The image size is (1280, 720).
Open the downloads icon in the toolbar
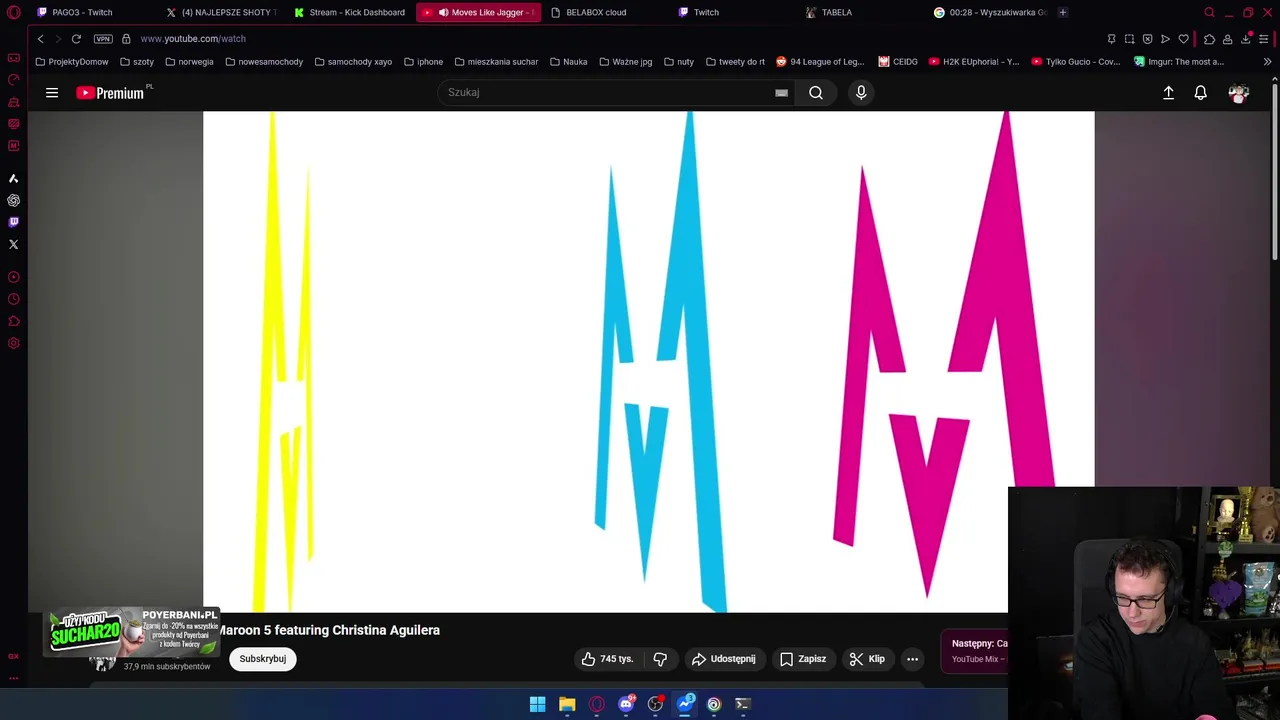(1246, 39)
